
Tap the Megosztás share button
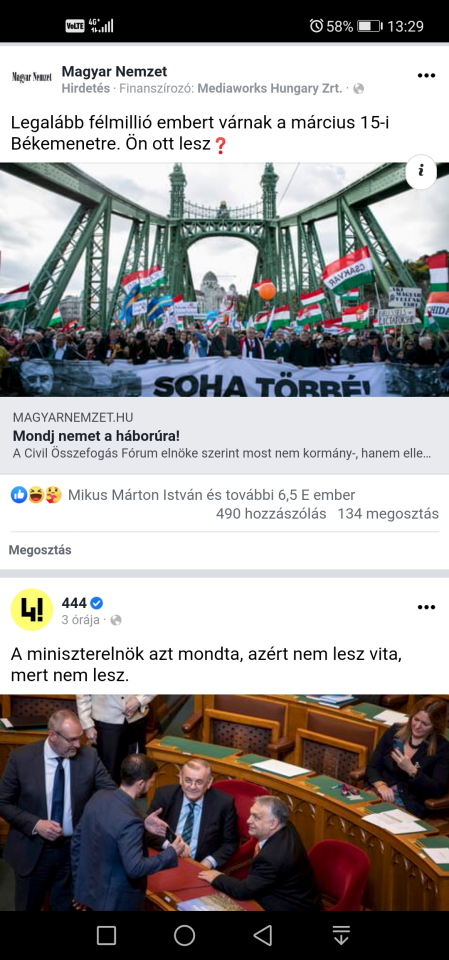coord(40,550)
